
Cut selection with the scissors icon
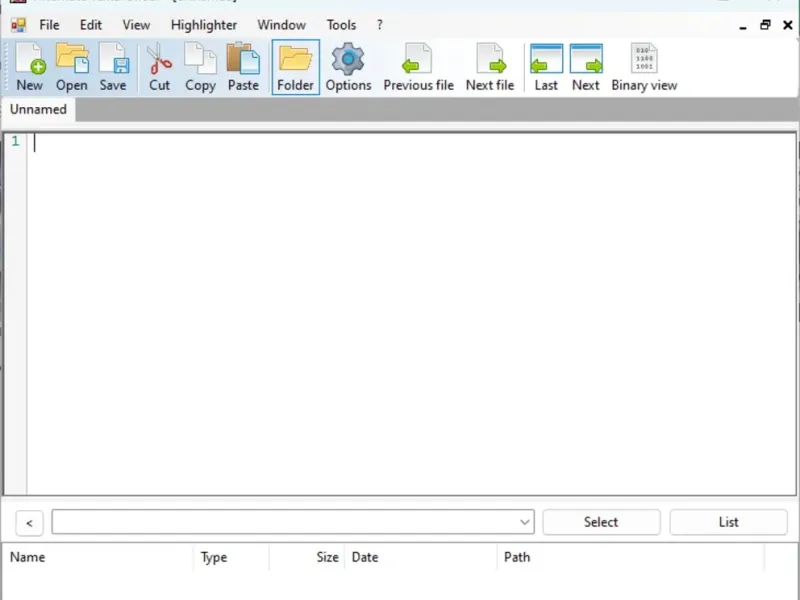coord(159,67)
